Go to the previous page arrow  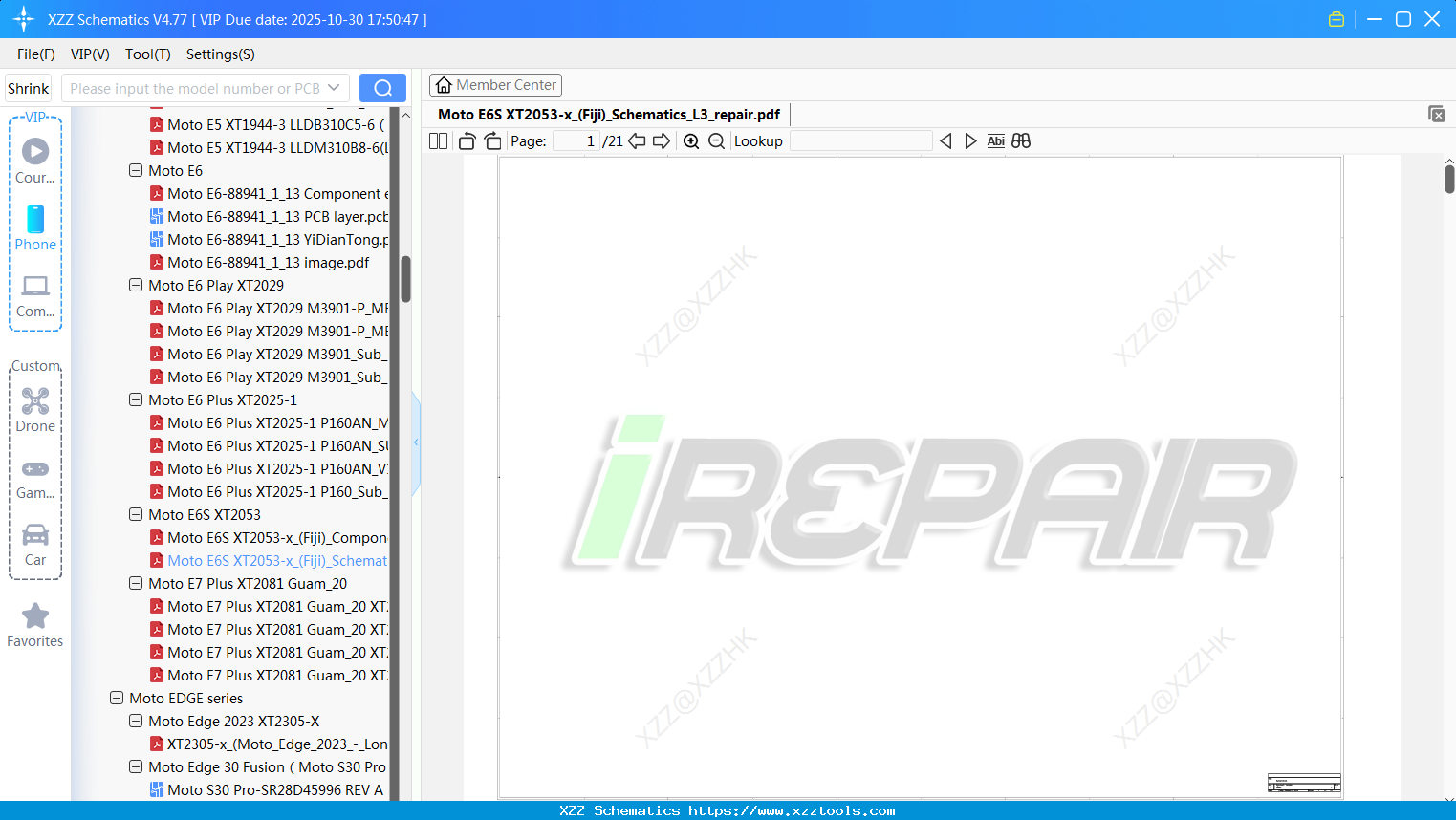pyautogui.click(x=637, y=141)
